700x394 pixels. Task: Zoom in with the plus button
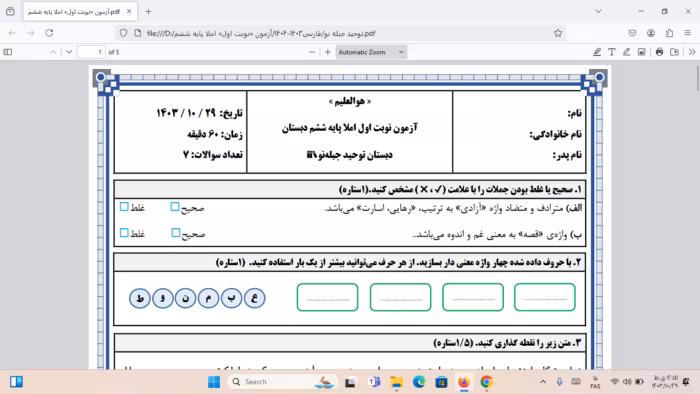[328, 52]
